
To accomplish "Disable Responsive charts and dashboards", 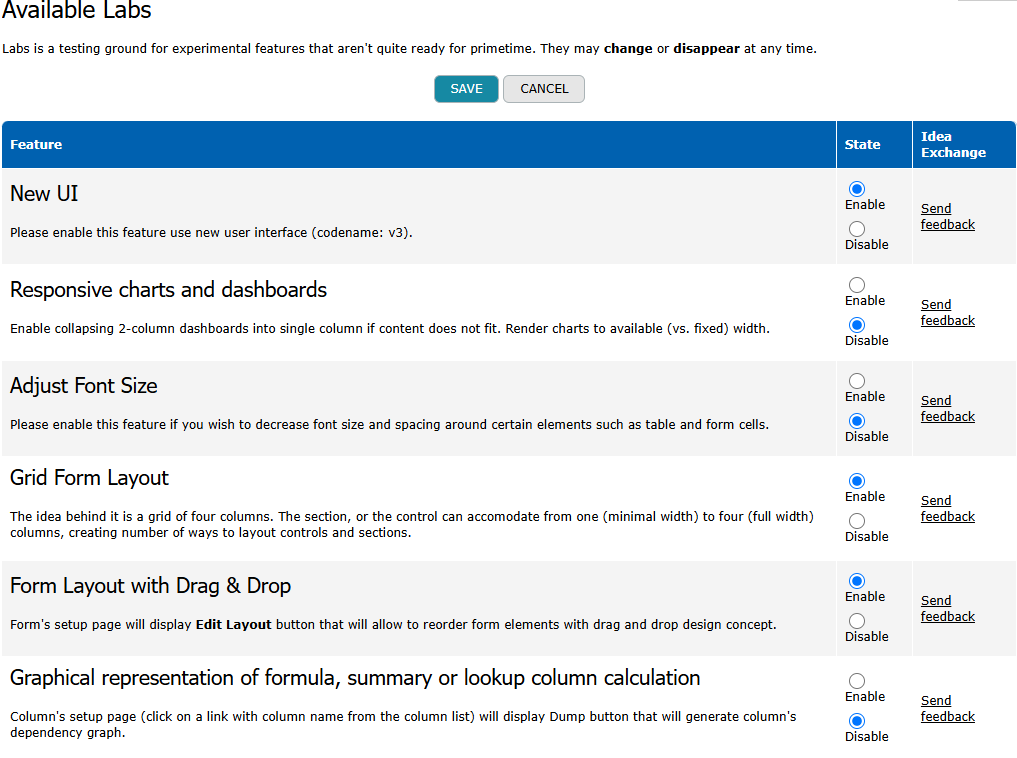I will point(857,325).
